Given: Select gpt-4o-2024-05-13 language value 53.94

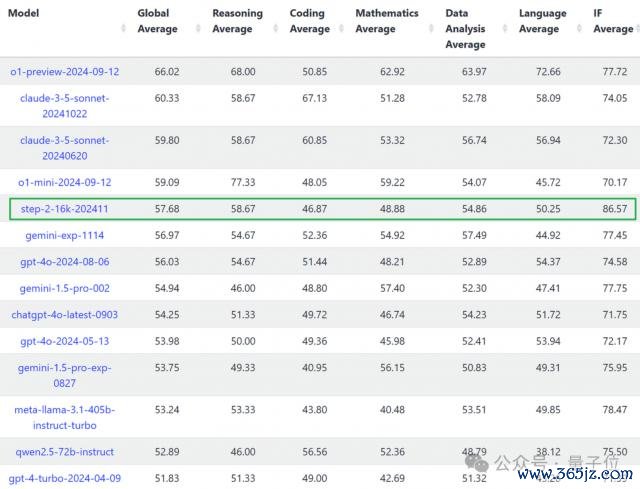Looking at the screenshot, I should [x=548, y=341].
